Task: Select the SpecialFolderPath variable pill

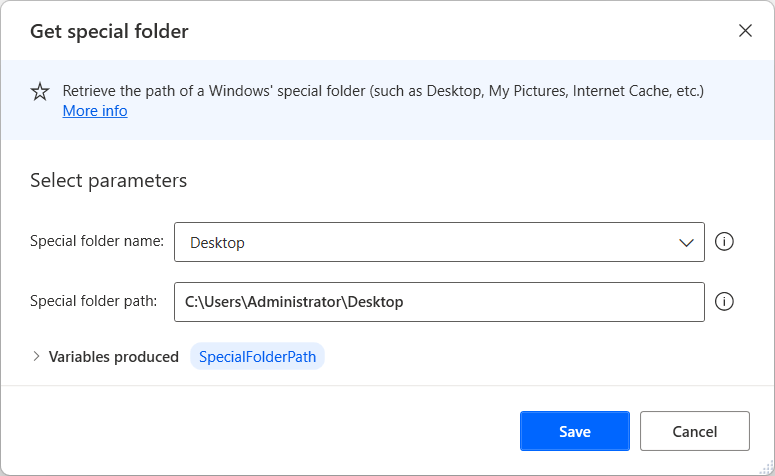Action: coord(257,356)
